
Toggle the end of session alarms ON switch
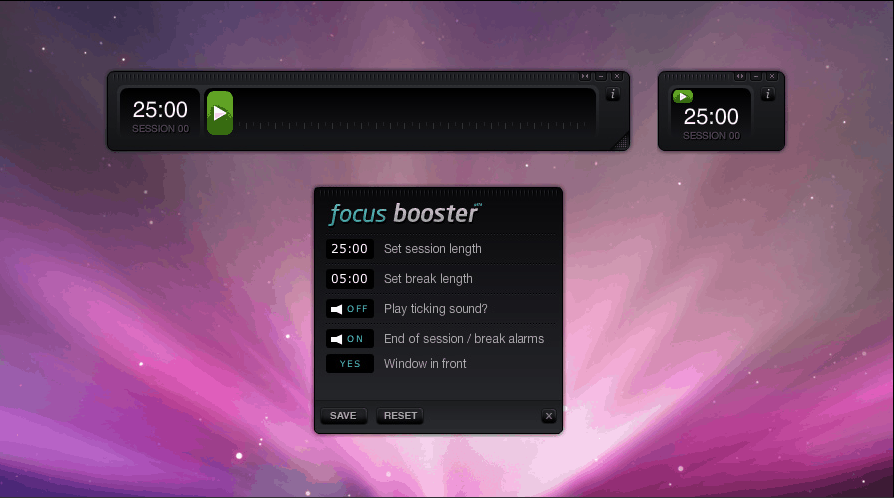pyautogui.click(x=350, y=339)
